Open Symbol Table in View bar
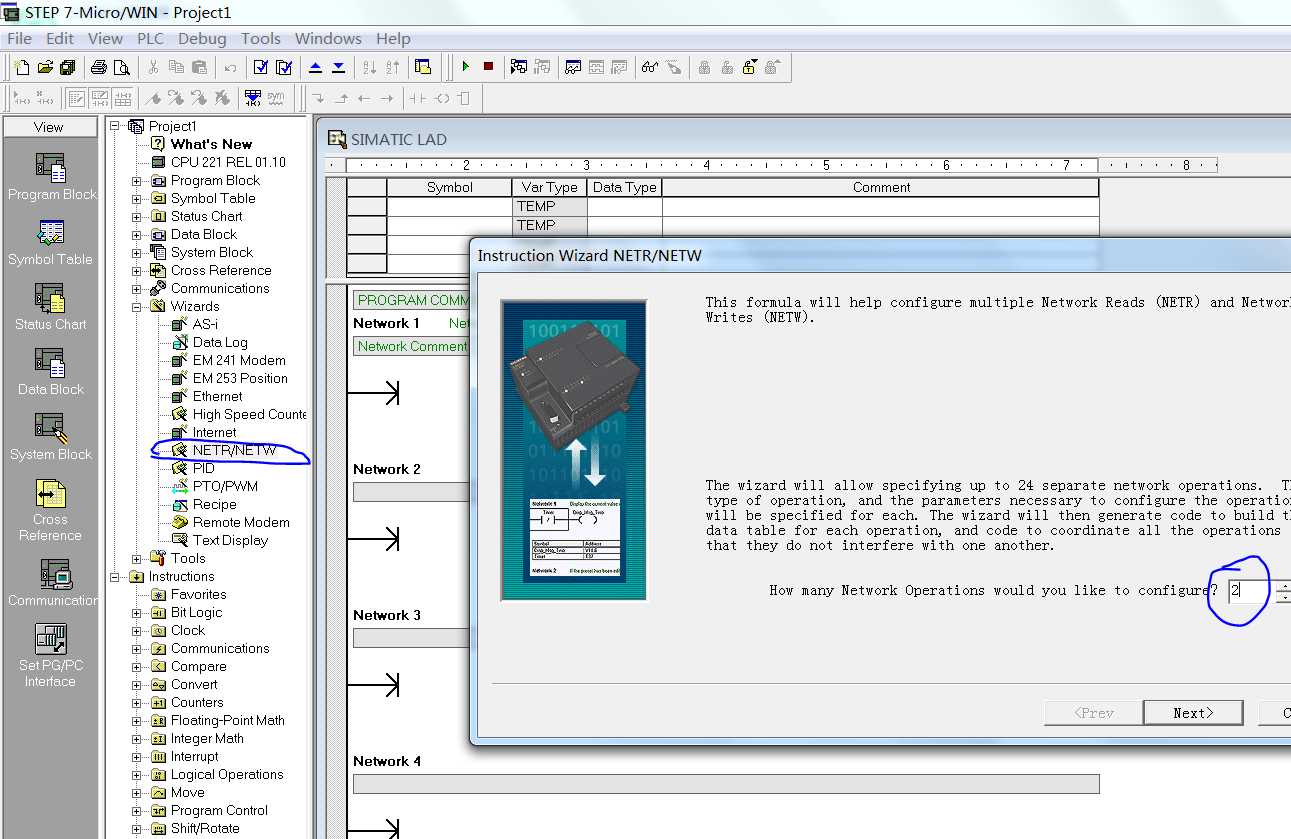This screenshot has width=1291, height=839. (x=51, y=242)
